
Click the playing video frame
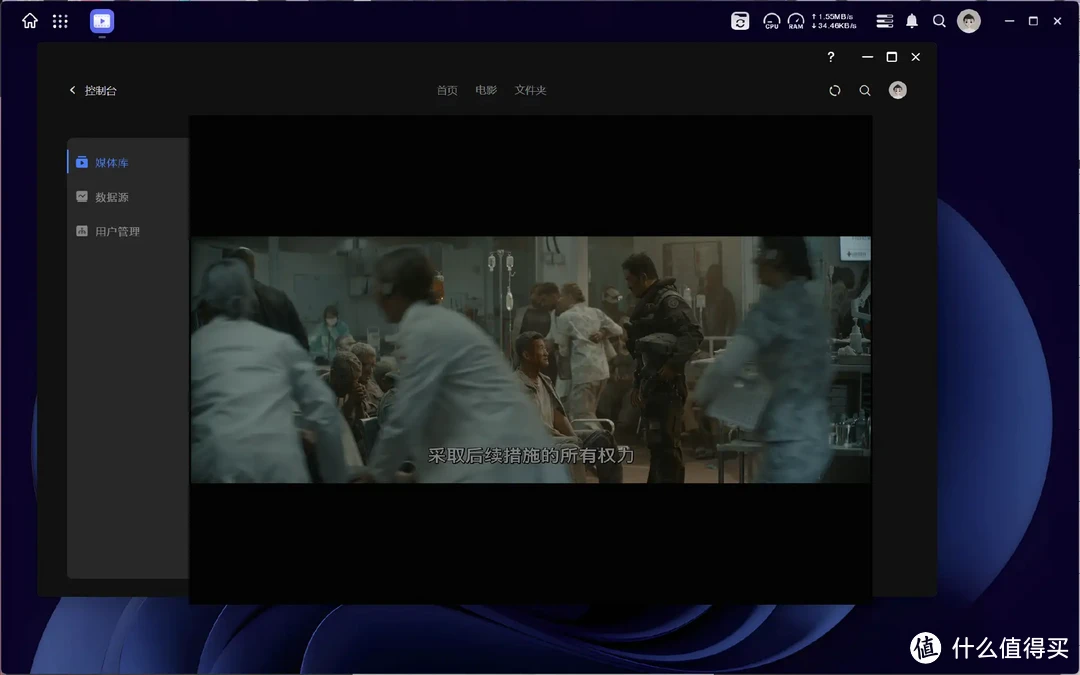[x=530, y=360]
